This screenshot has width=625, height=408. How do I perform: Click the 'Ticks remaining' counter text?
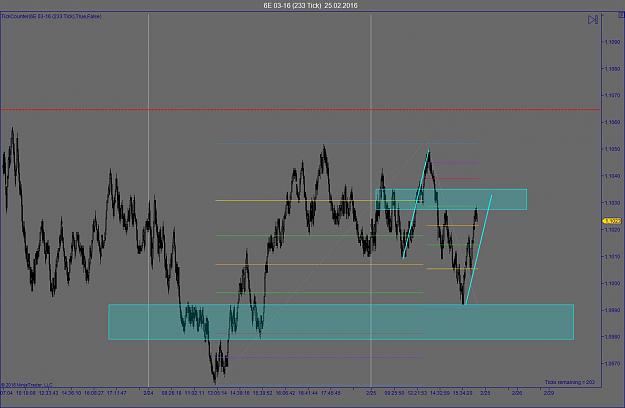(570, 382)
